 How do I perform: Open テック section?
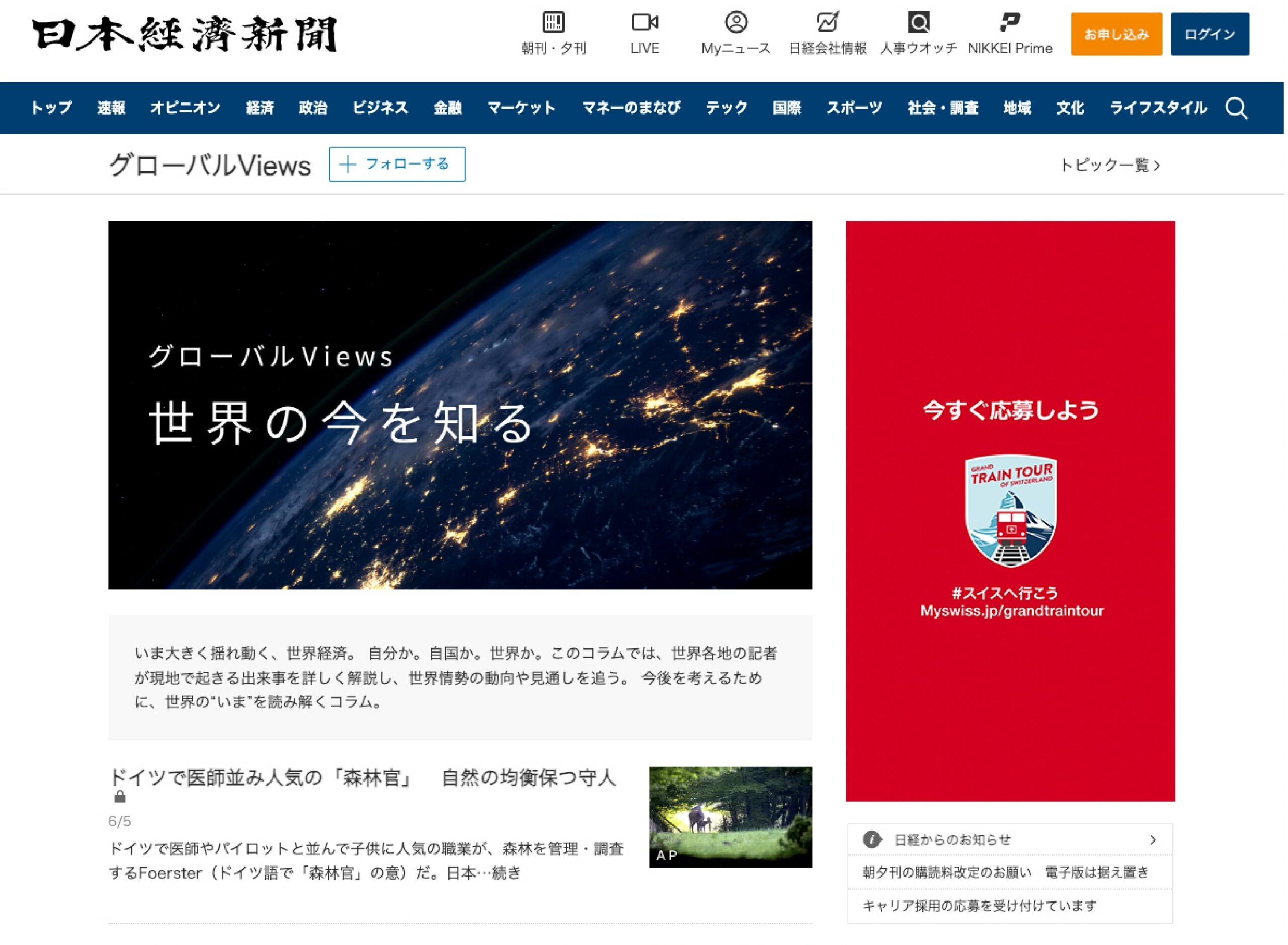(727, 108)
